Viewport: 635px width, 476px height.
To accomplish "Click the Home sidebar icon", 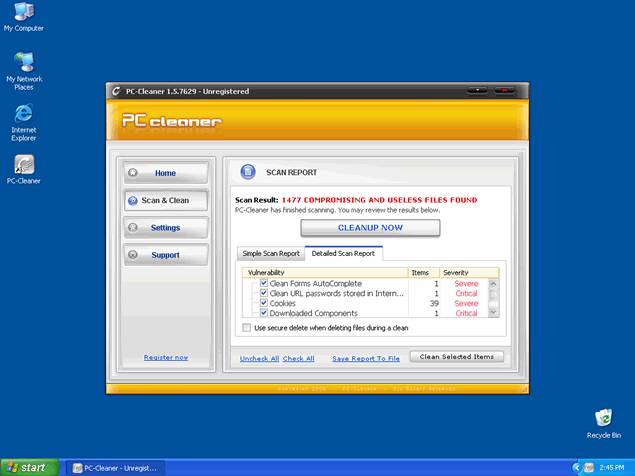I will [x=133, y=173].
